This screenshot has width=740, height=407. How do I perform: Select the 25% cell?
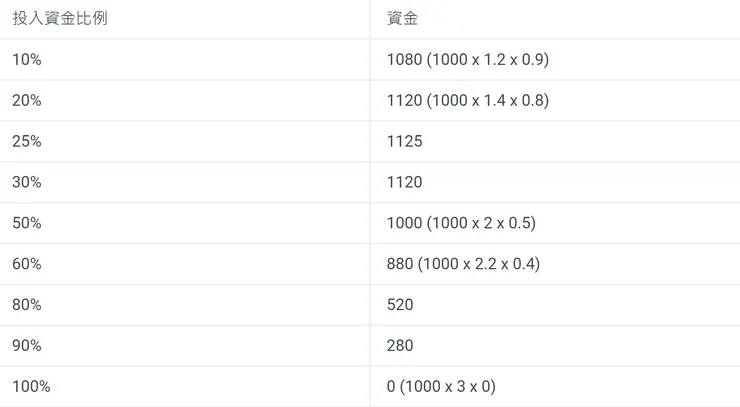click(27, 141)
